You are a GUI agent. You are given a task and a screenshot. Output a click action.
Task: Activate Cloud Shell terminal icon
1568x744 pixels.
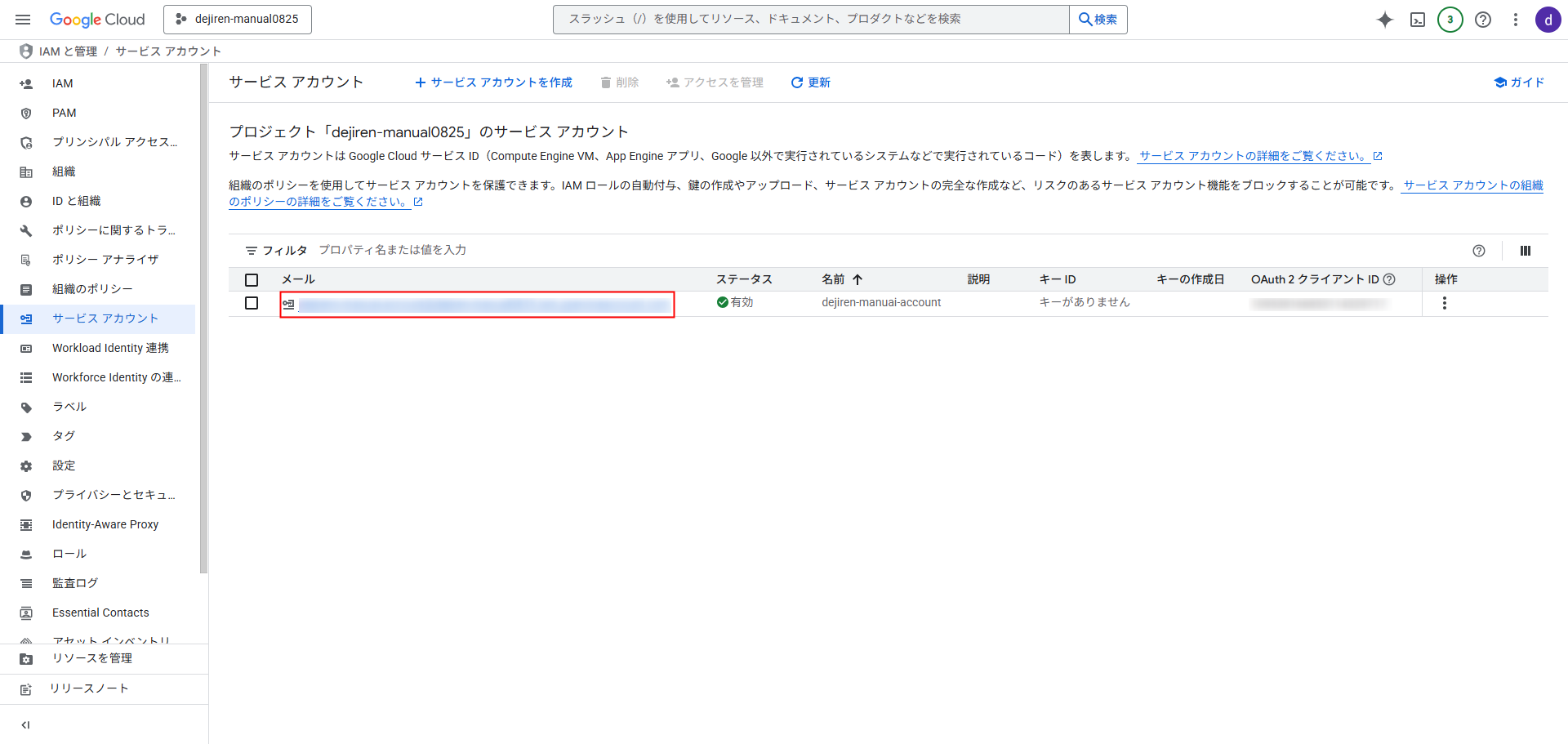tap(1418, 20)
